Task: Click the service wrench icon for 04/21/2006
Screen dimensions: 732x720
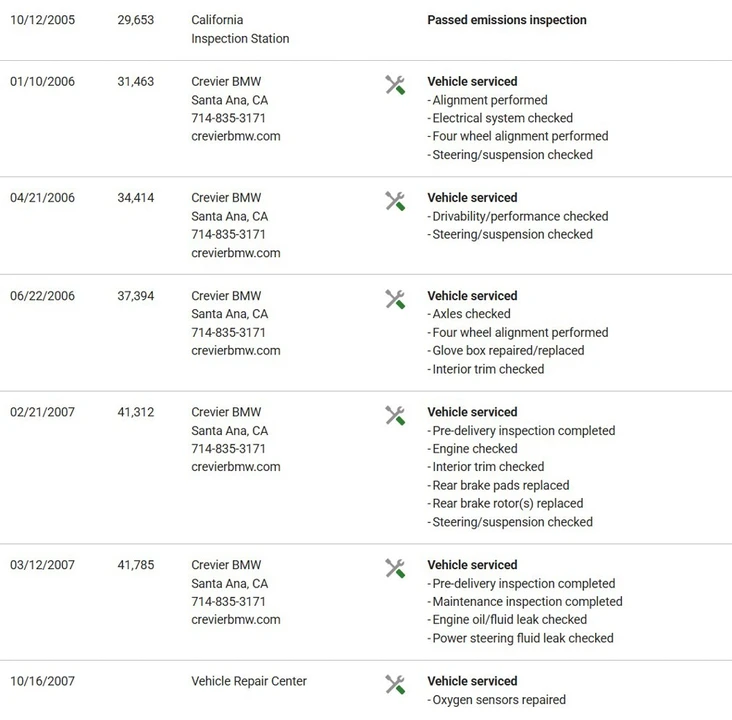Action: pyautogui.click(x=395, y=201)
